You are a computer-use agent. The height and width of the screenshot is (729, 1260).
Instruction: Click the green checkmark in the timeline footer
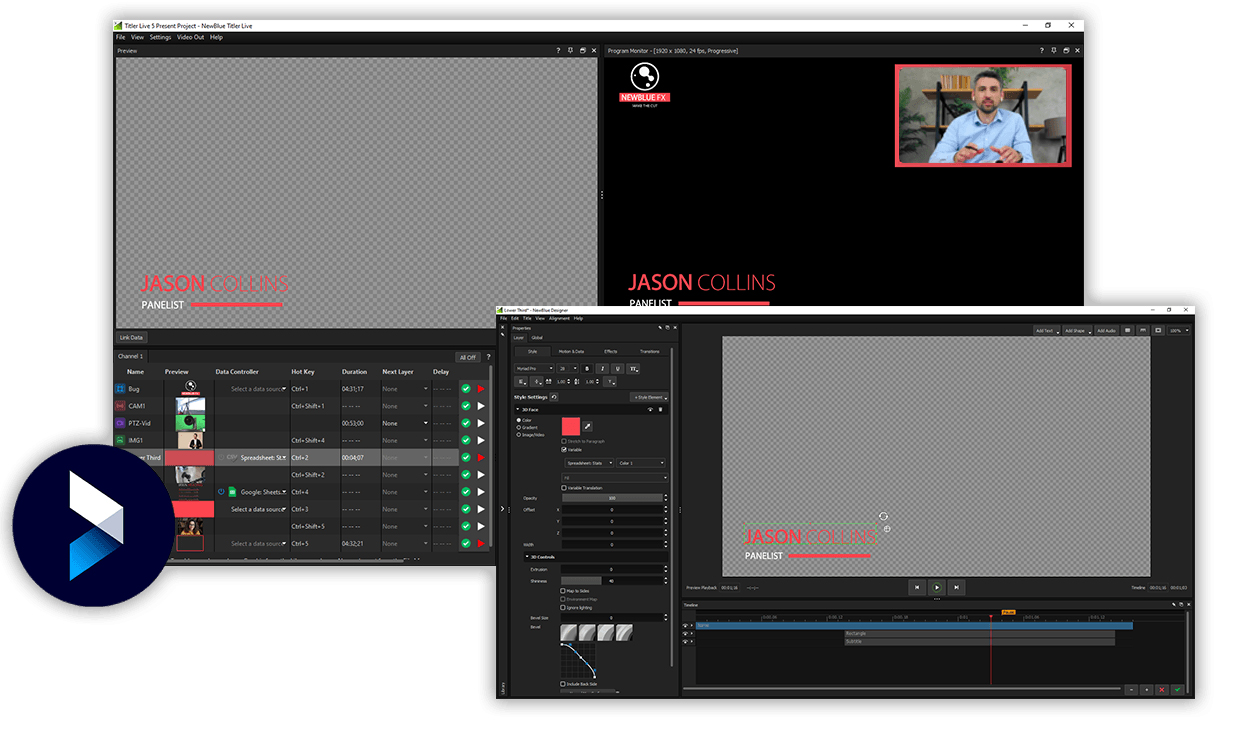click(1177, 690)
